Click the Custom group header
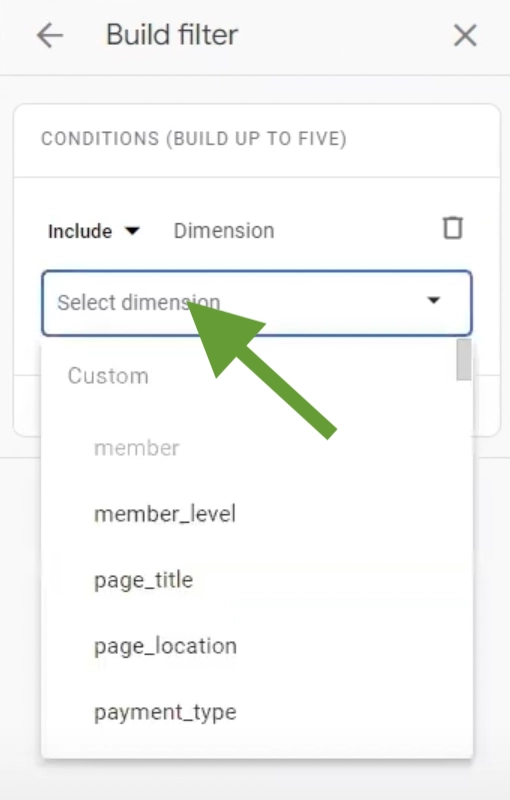Image resolution: width=510 pixels, height=800 pixels. tap(108, 376)
